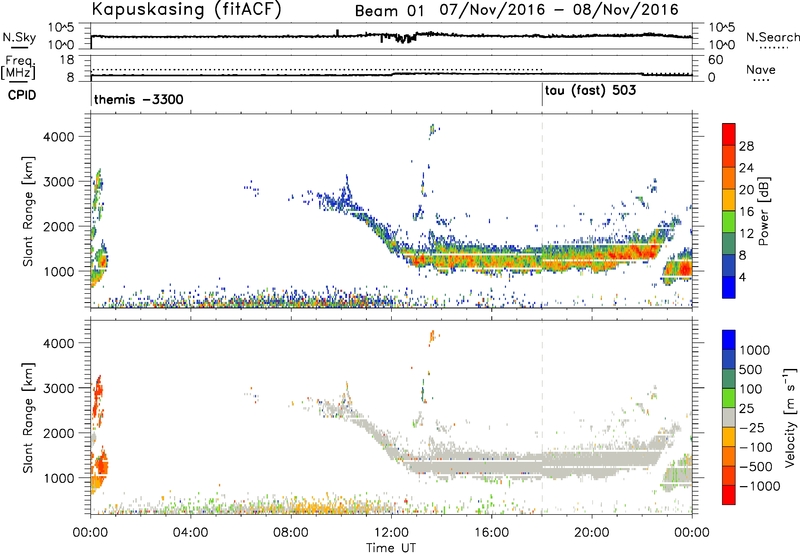Click the '20:00' time axis label

pos(591,533)
